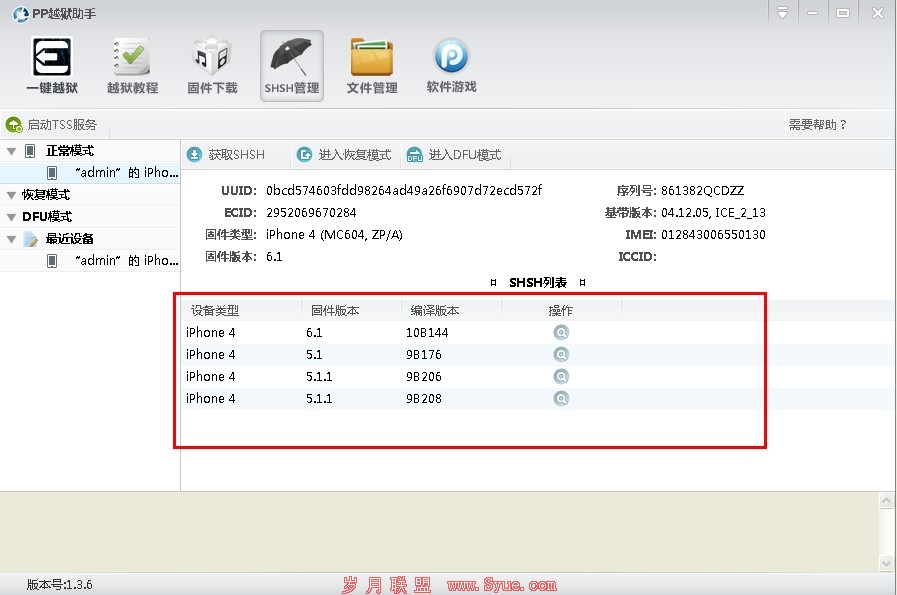View SHSH for build 9B176 row

pos(561,354)
